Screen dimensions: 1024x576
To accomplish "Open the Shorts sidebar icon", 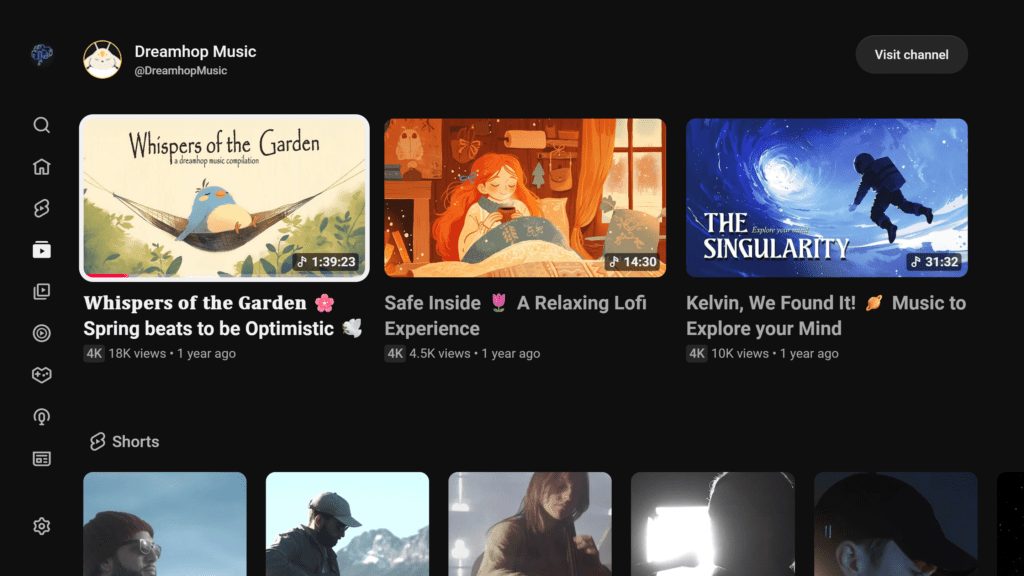I will tap(42, 208).
